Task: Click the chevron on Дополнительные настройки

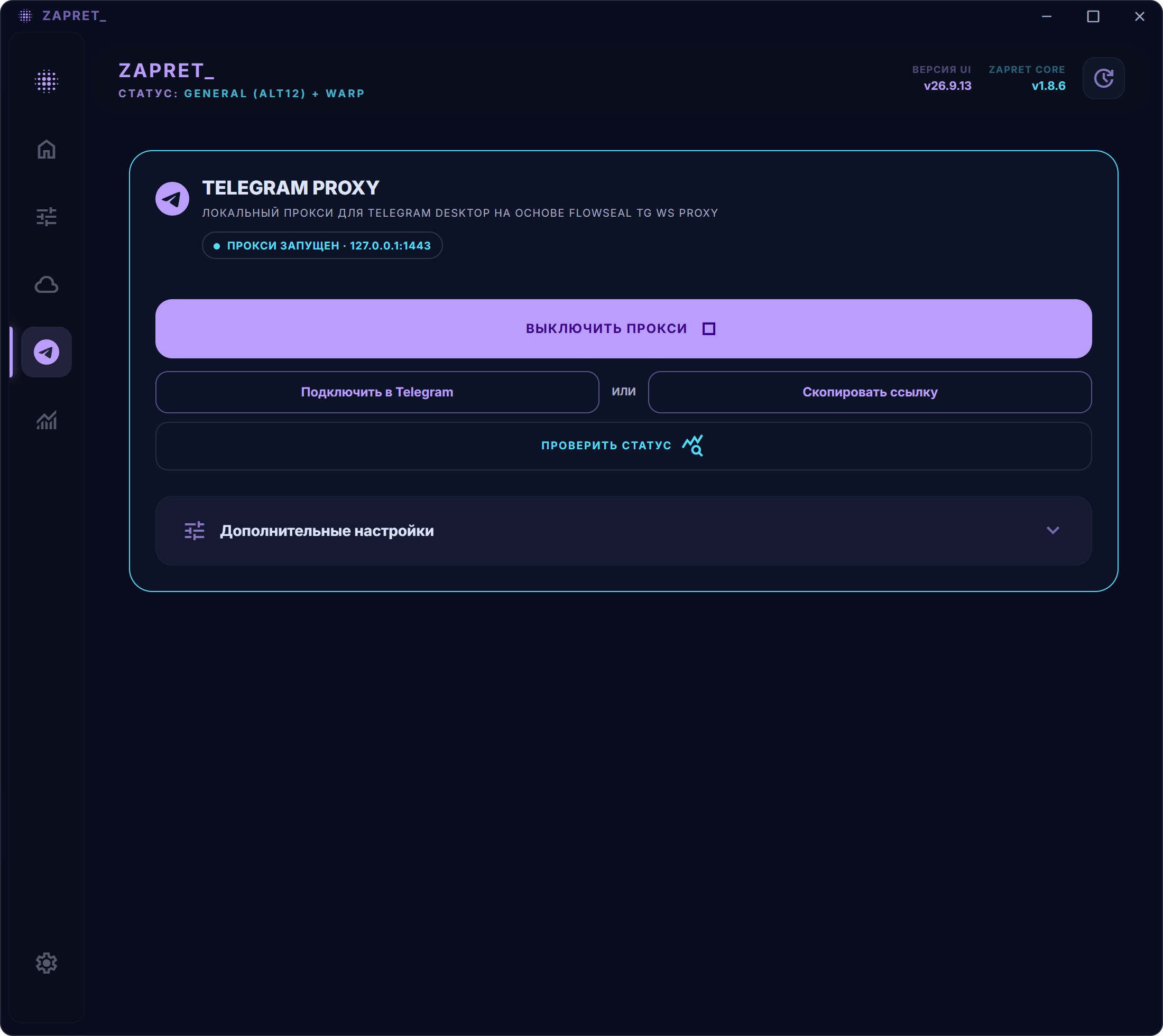Action: click(x=1053, y=531)
